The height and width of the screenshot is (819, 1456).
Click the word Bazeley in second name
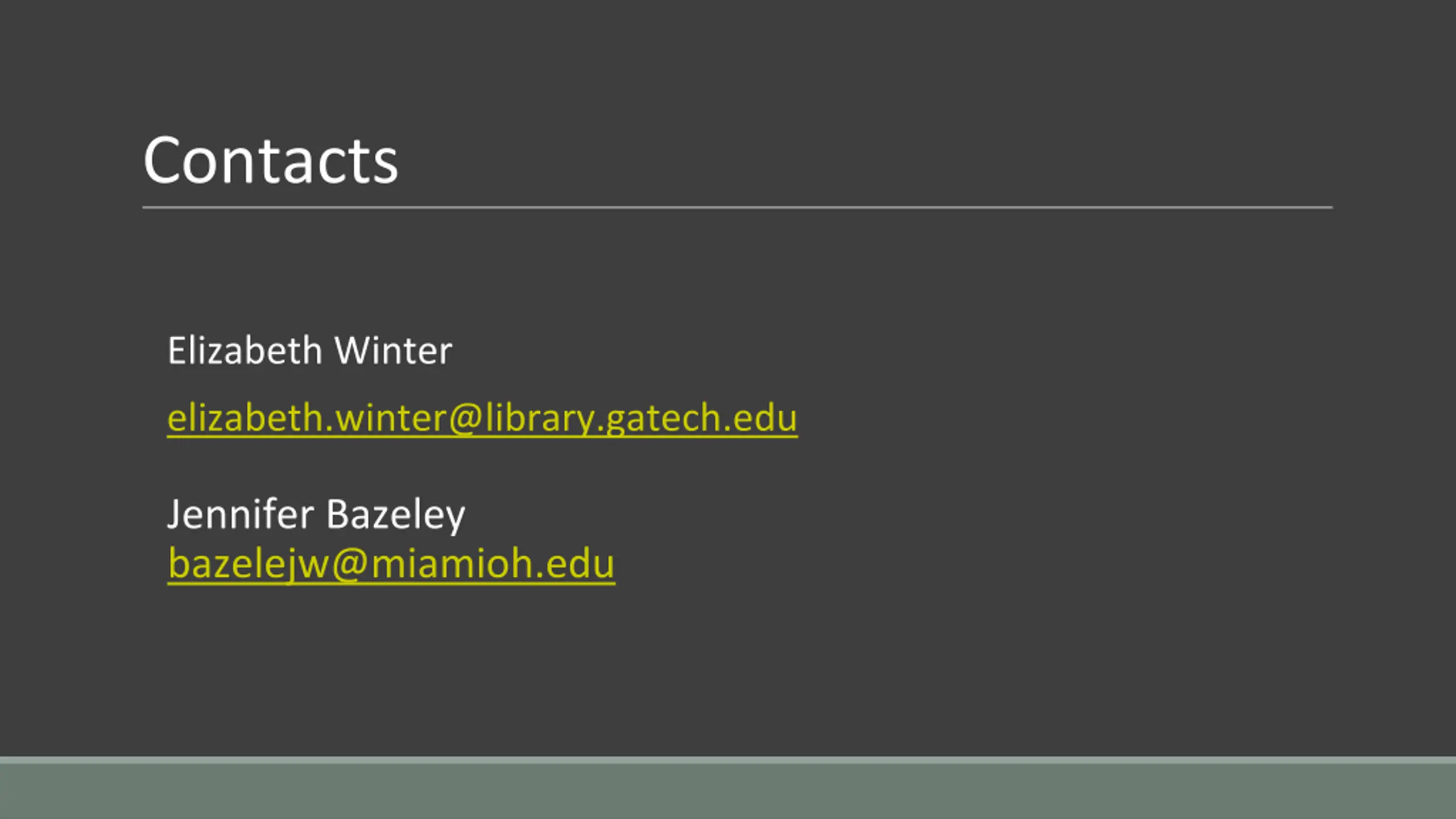click(x=396, y=515)
